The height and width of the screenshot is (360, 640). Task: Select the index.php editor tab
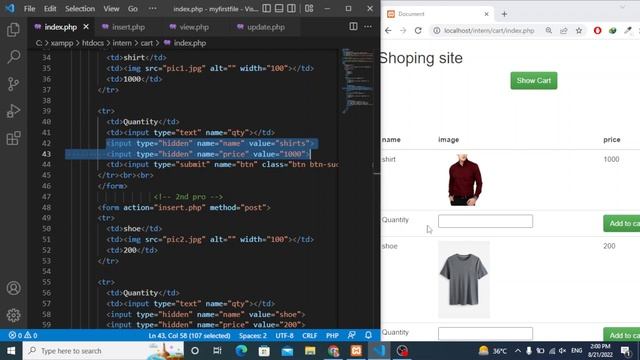[x=60, y=27]
